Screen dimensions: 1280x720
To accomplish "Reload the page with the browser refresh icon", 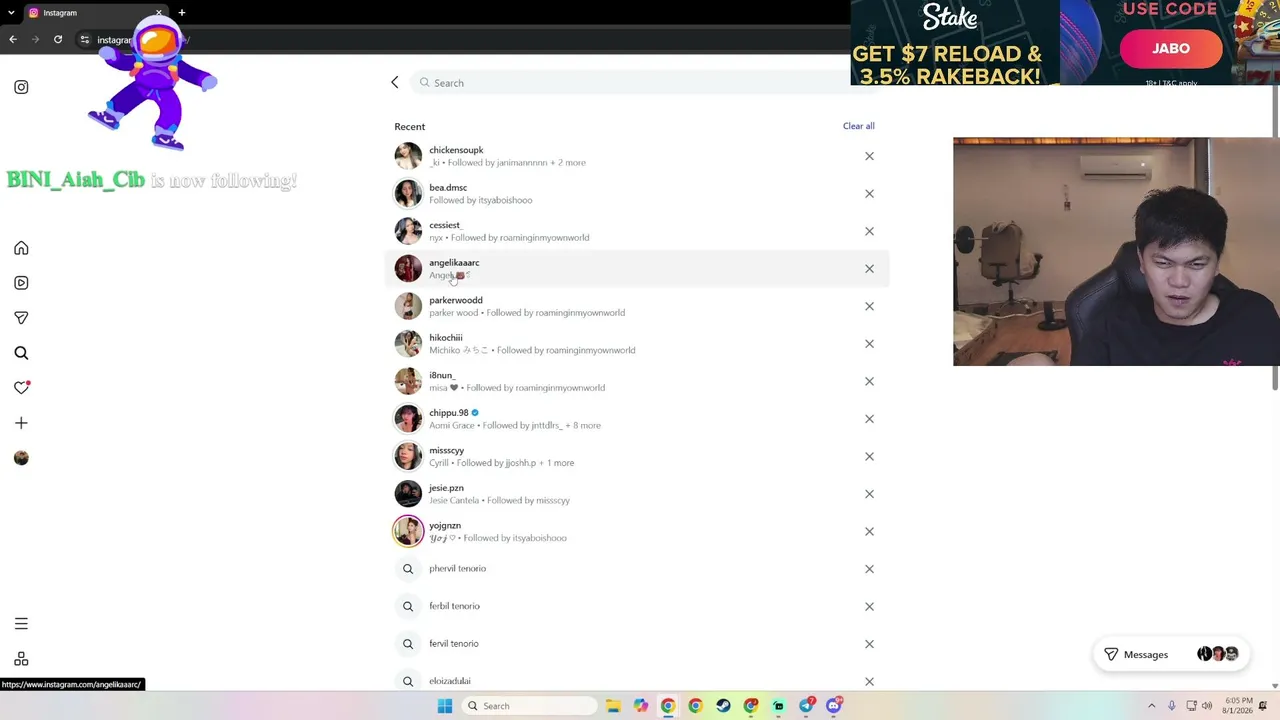I will [58, 39].
